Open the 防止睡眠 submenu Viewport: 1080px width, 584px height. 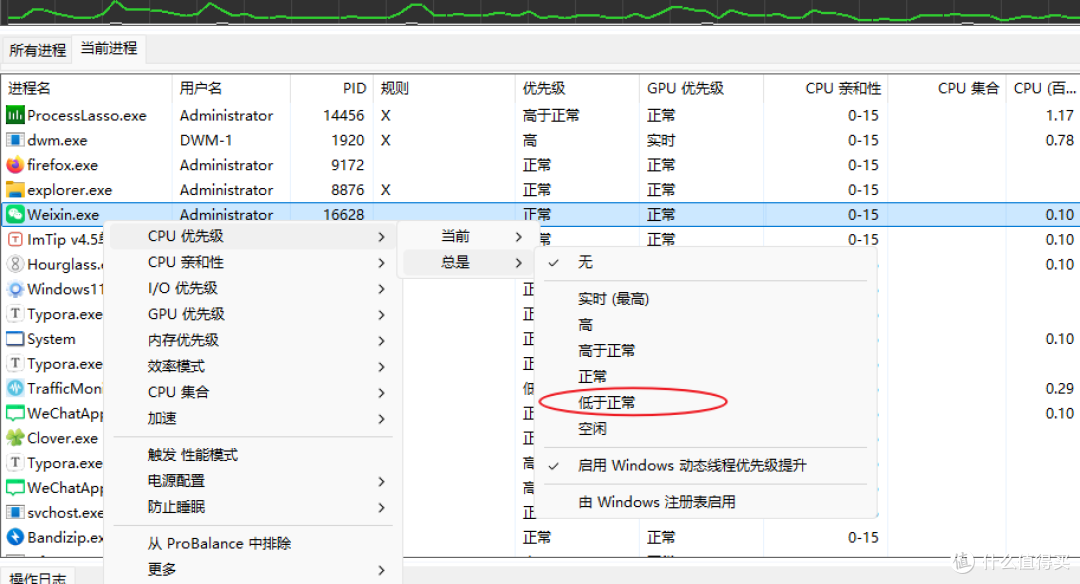(253, 507)
